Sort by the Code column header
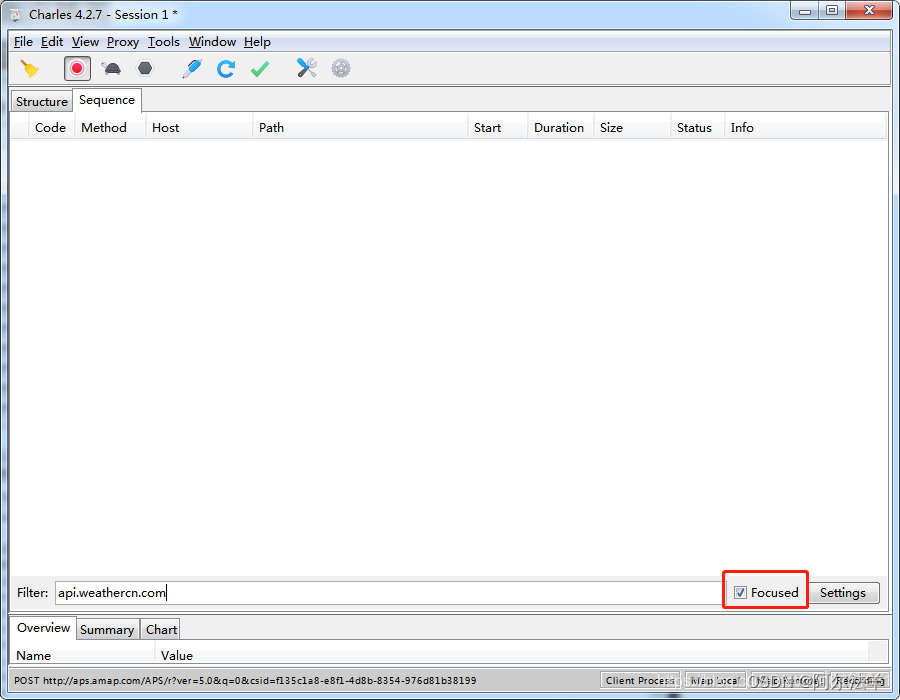This screenshot has width=900, height=700. point(51,127)
